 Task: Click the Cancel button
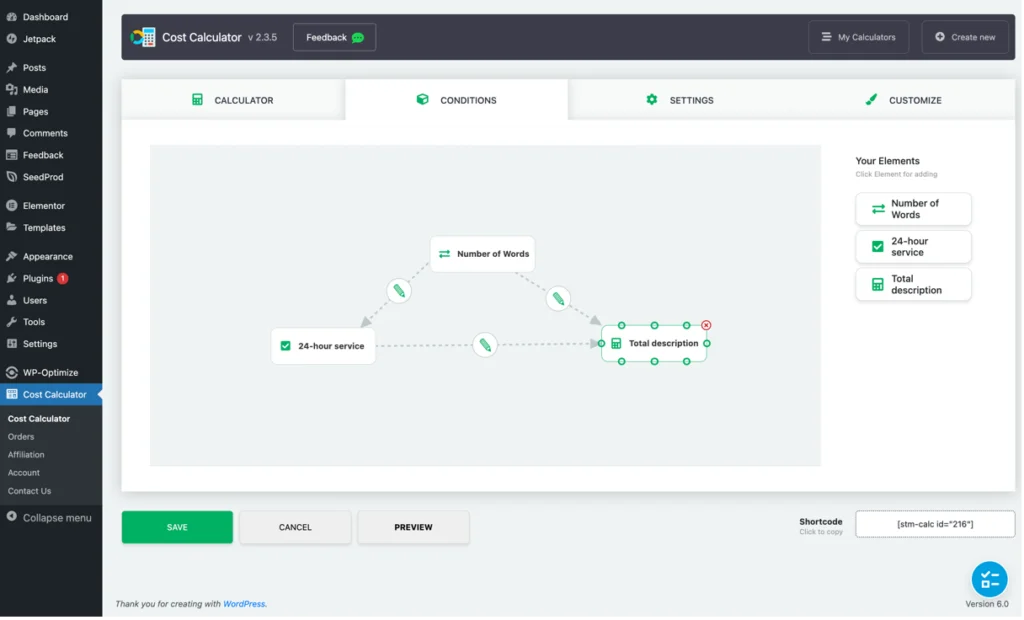pyautogui.click(x=295, y=527)
